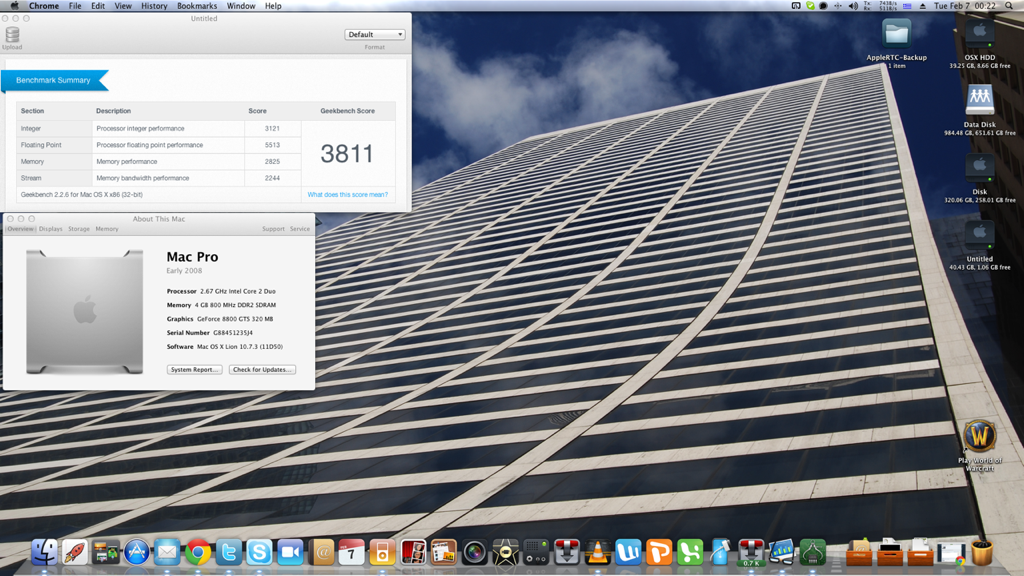Click the date and time display
The width and height of the screenshot is (1024, 576).
tap(965, 6)
